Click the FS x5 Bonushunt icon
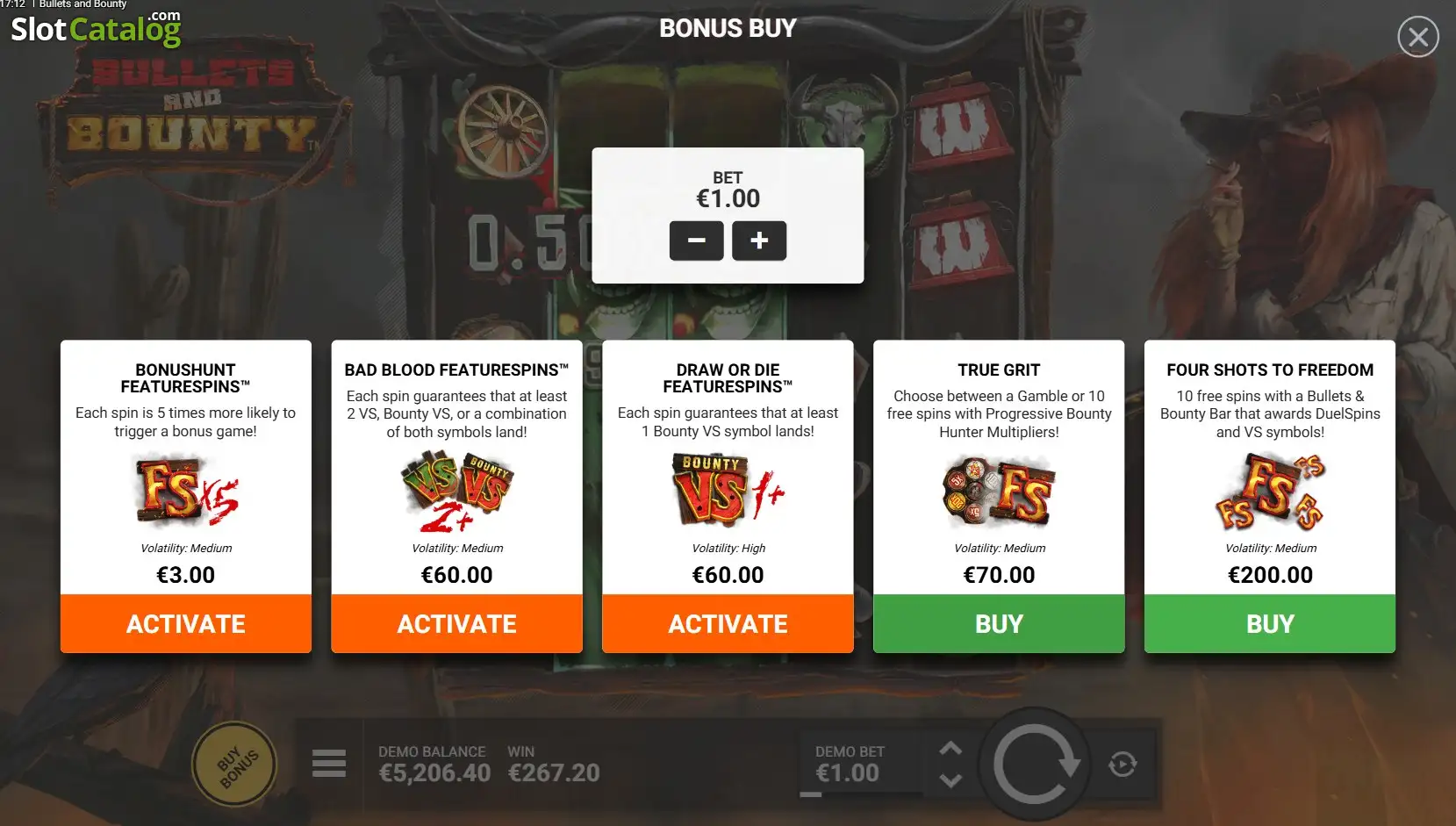Viewport: 1456px width, 826px height. pyautogui.click(x=186, y=490)
